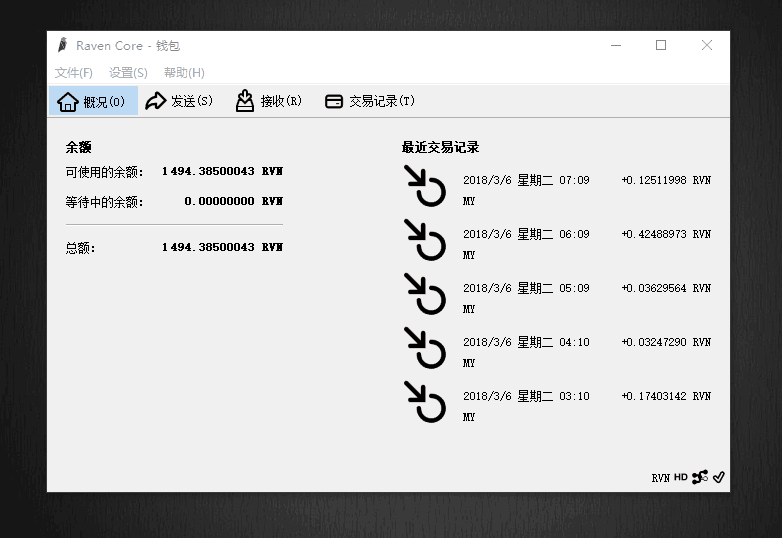Click amount +0.03247290 RVN
The height and width of the screenshot is (538, 782).
pos(666,342)
